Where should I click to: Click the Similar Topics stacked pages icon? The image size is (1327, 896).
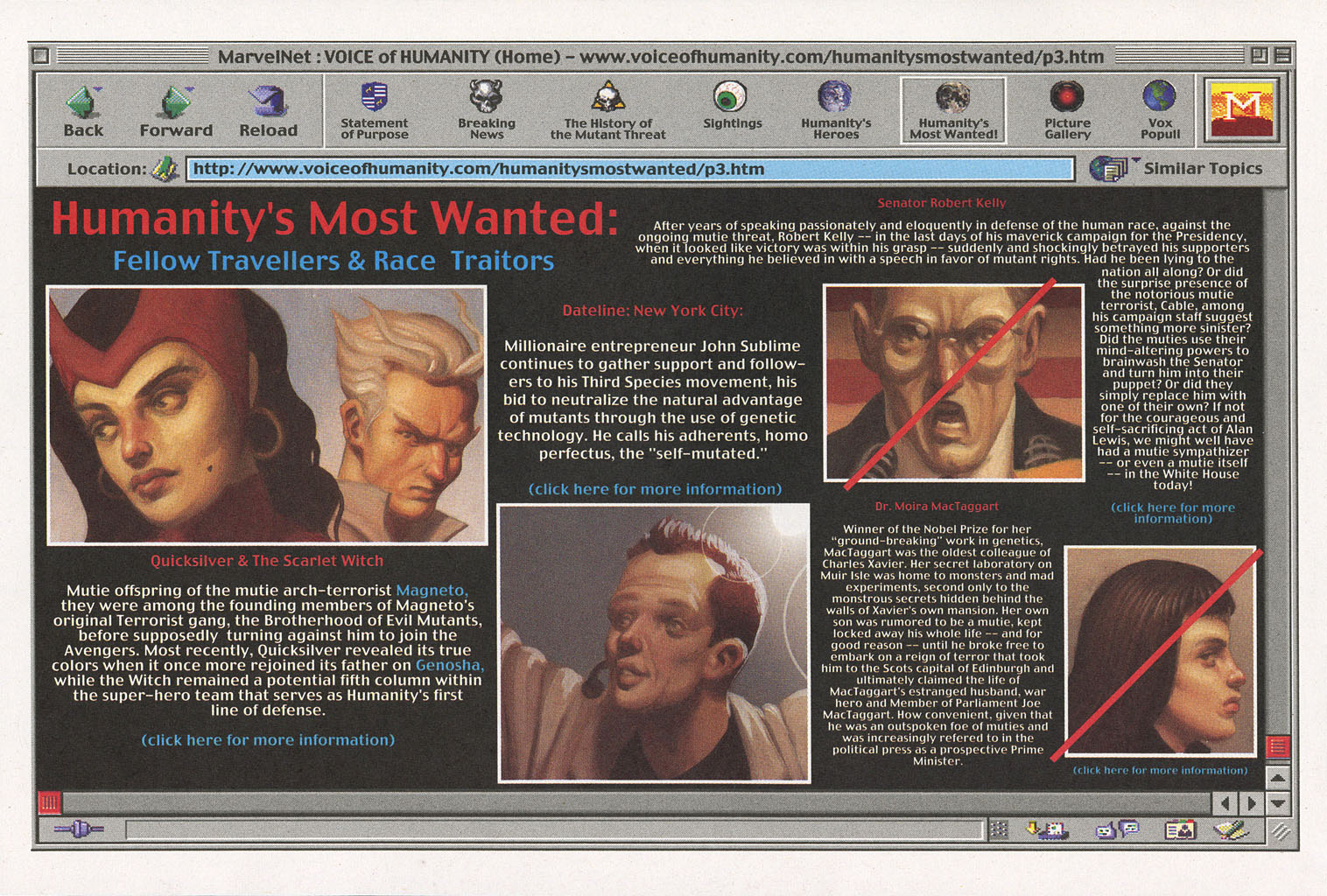click(1109, 168)
